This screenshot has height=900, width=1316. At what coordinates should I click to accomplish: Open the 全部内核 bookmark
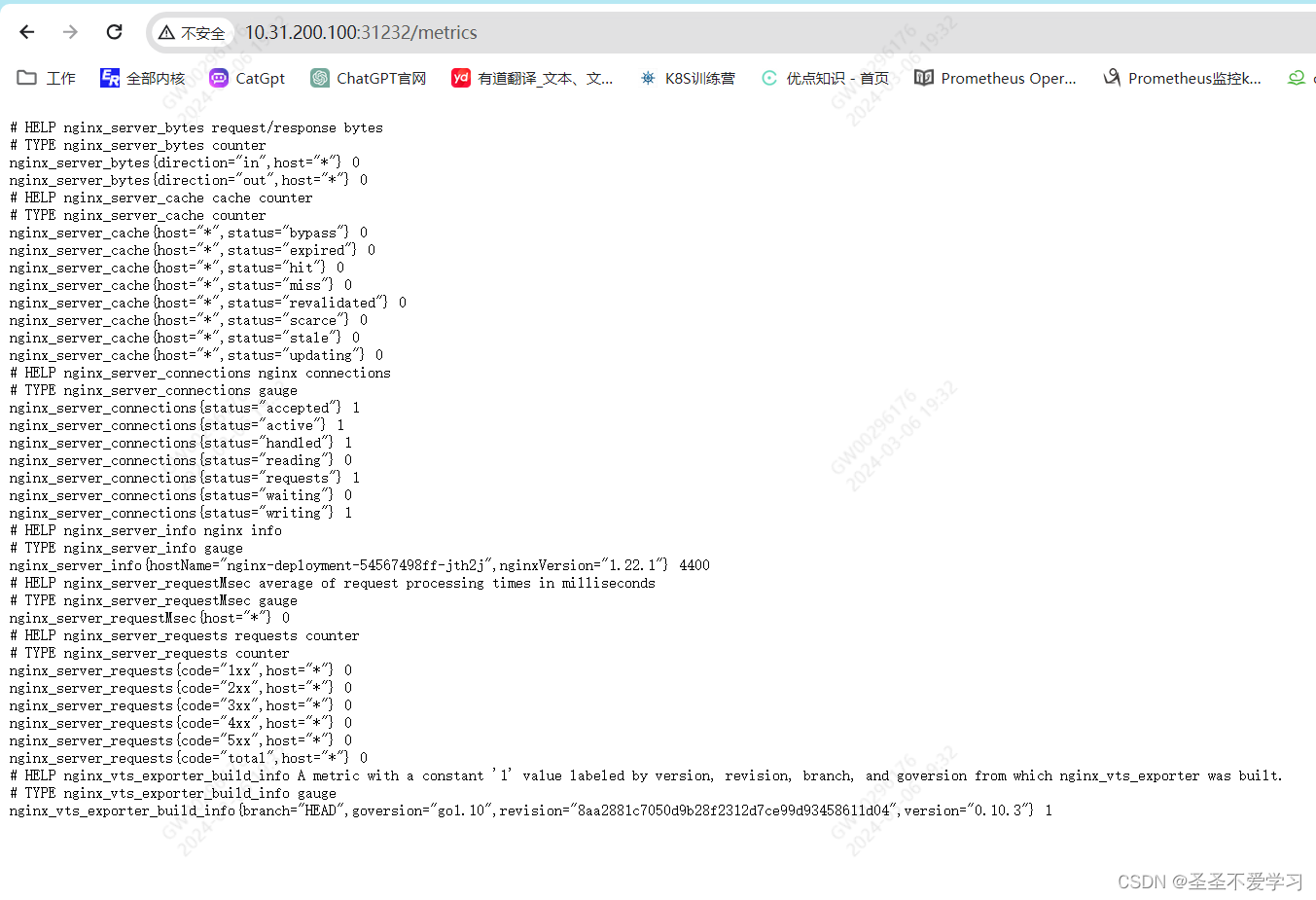coord(143,78)
